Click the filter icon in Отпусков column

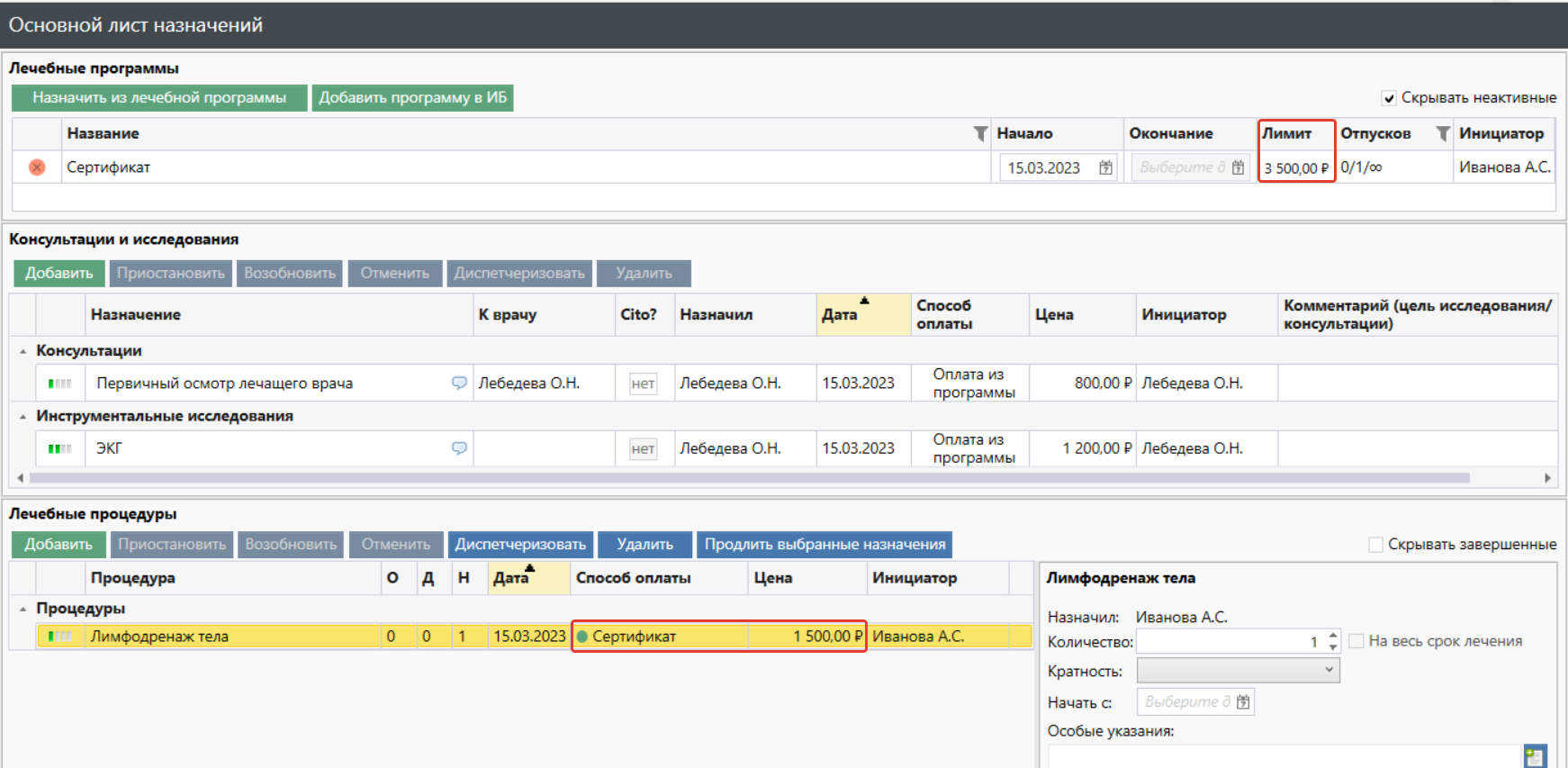pos(1442,134)
